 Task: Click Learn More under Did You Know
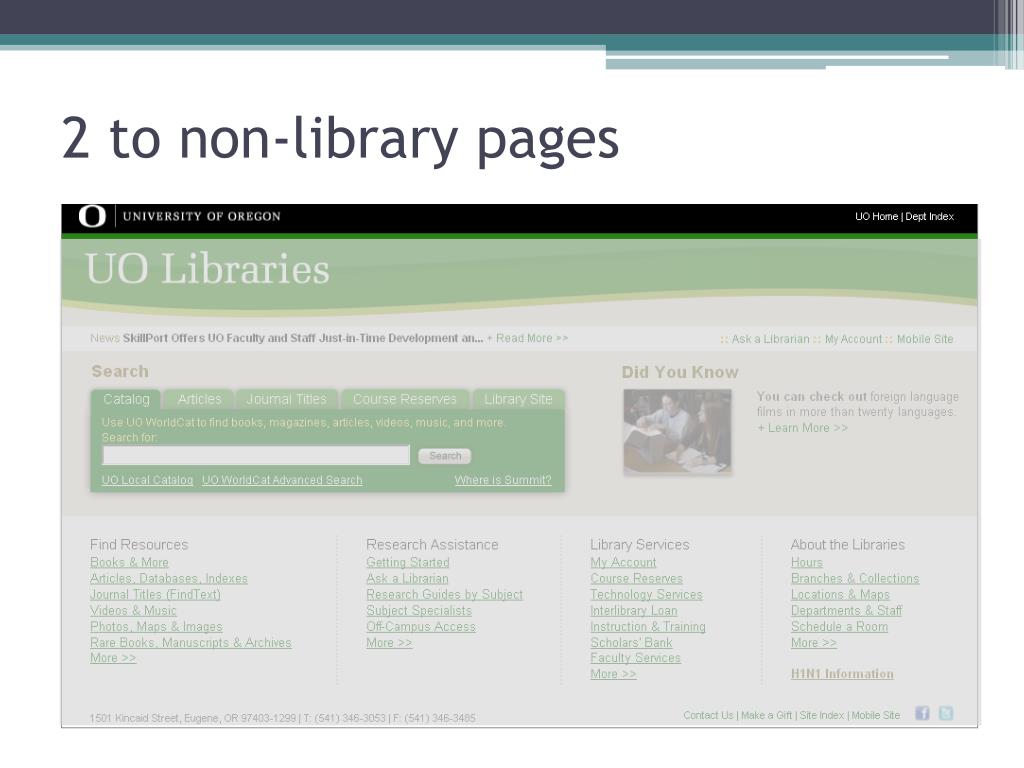point(803,428)
